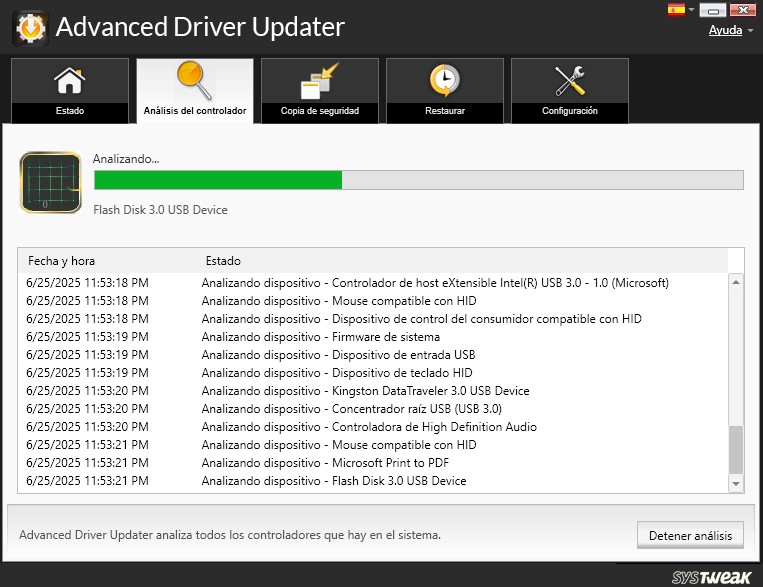763x587 pixels.
Task: Select the Microsoft Print to PDF row
Action: (373, 463)
